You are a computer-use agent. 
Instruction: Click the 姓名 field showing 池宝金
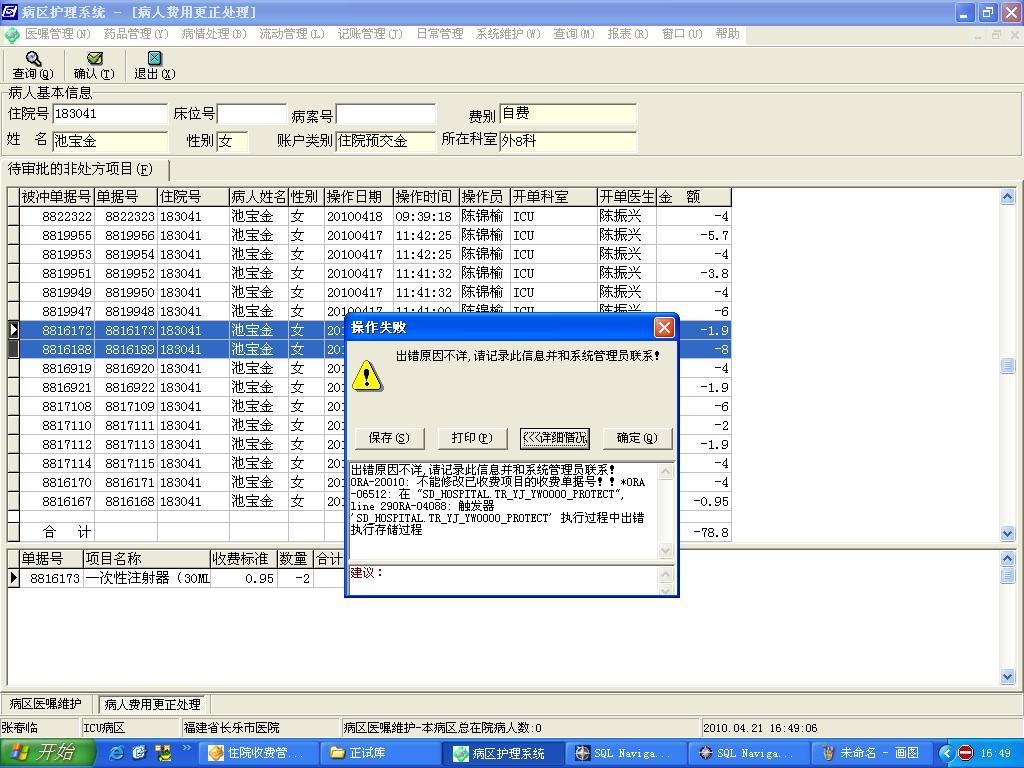tap(110, 141)
